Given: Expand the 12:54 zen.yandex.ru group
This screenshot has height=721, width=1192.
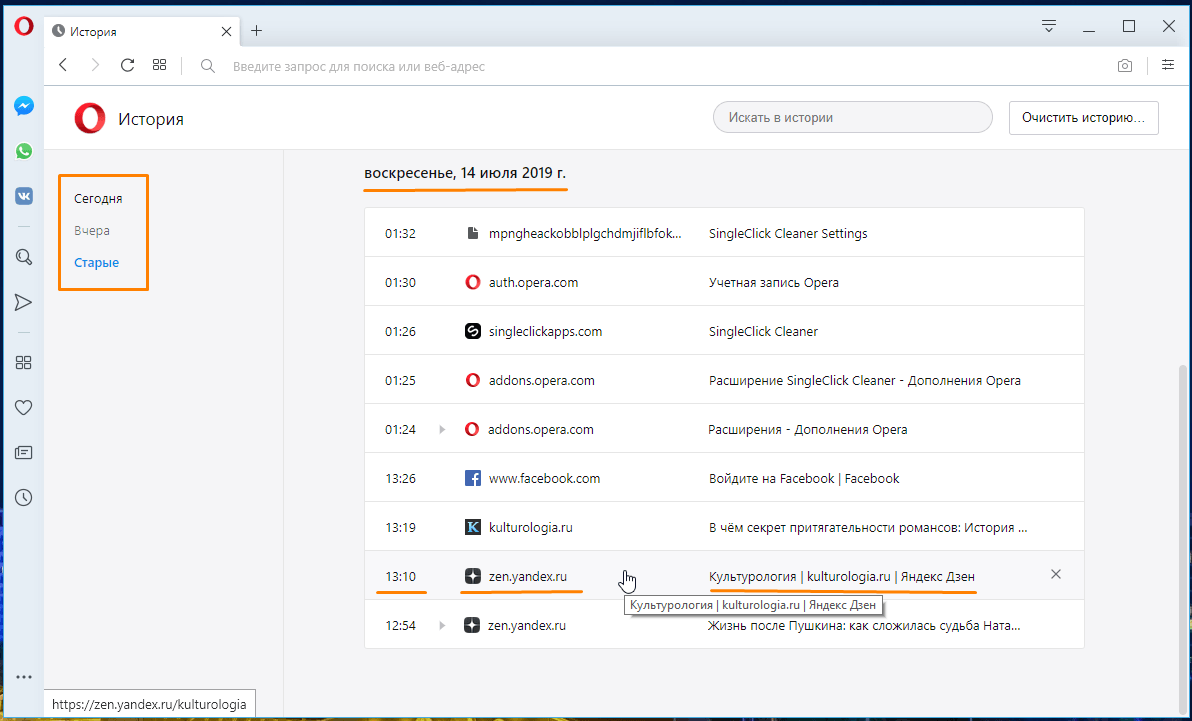Looking at the screenshot, I should pos(442,626).
